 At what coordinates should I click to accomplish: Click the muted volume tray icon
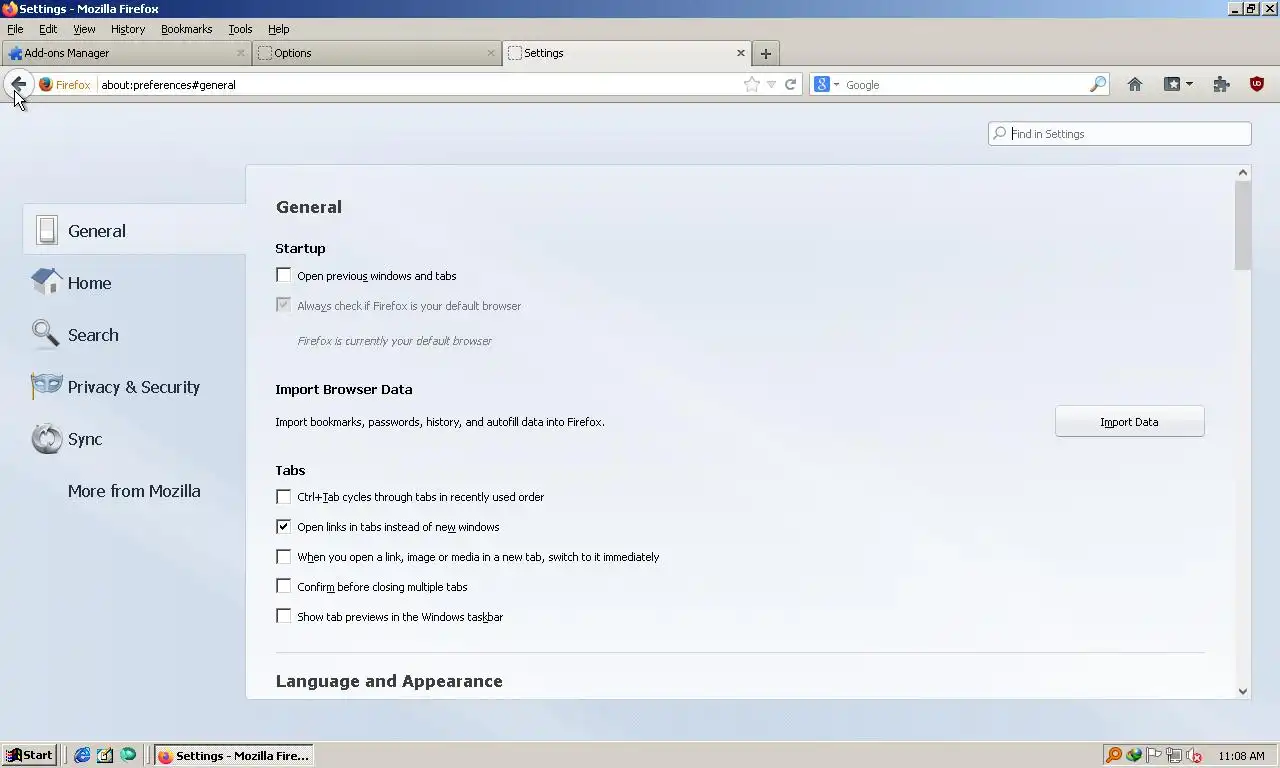(x=1193, y=755)
